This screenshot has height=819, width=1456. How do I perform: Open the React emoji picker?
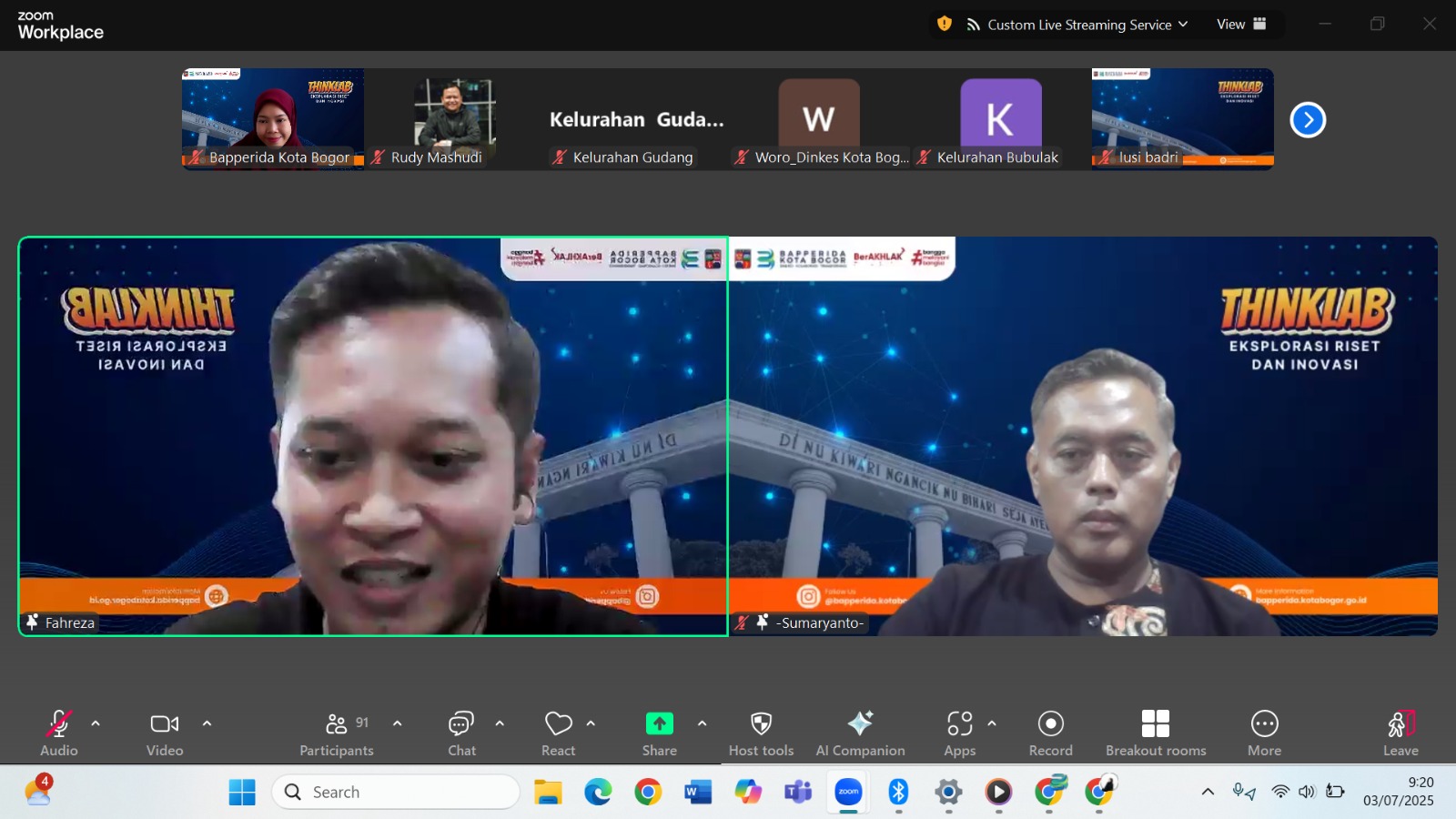558,733
